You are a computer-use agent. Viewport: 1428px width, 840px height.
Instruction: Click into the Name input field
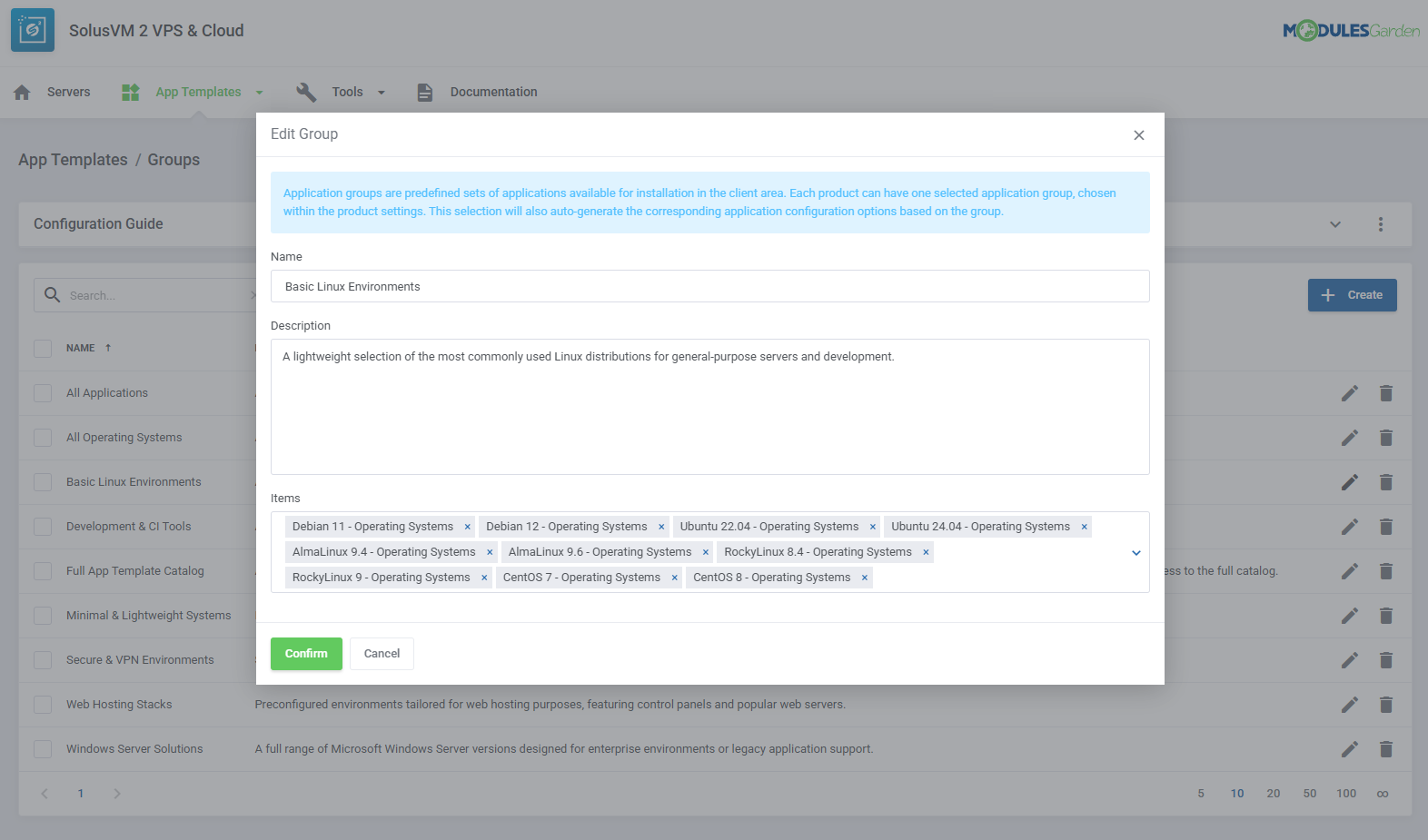pyautogui.click(x=710, y=286)
